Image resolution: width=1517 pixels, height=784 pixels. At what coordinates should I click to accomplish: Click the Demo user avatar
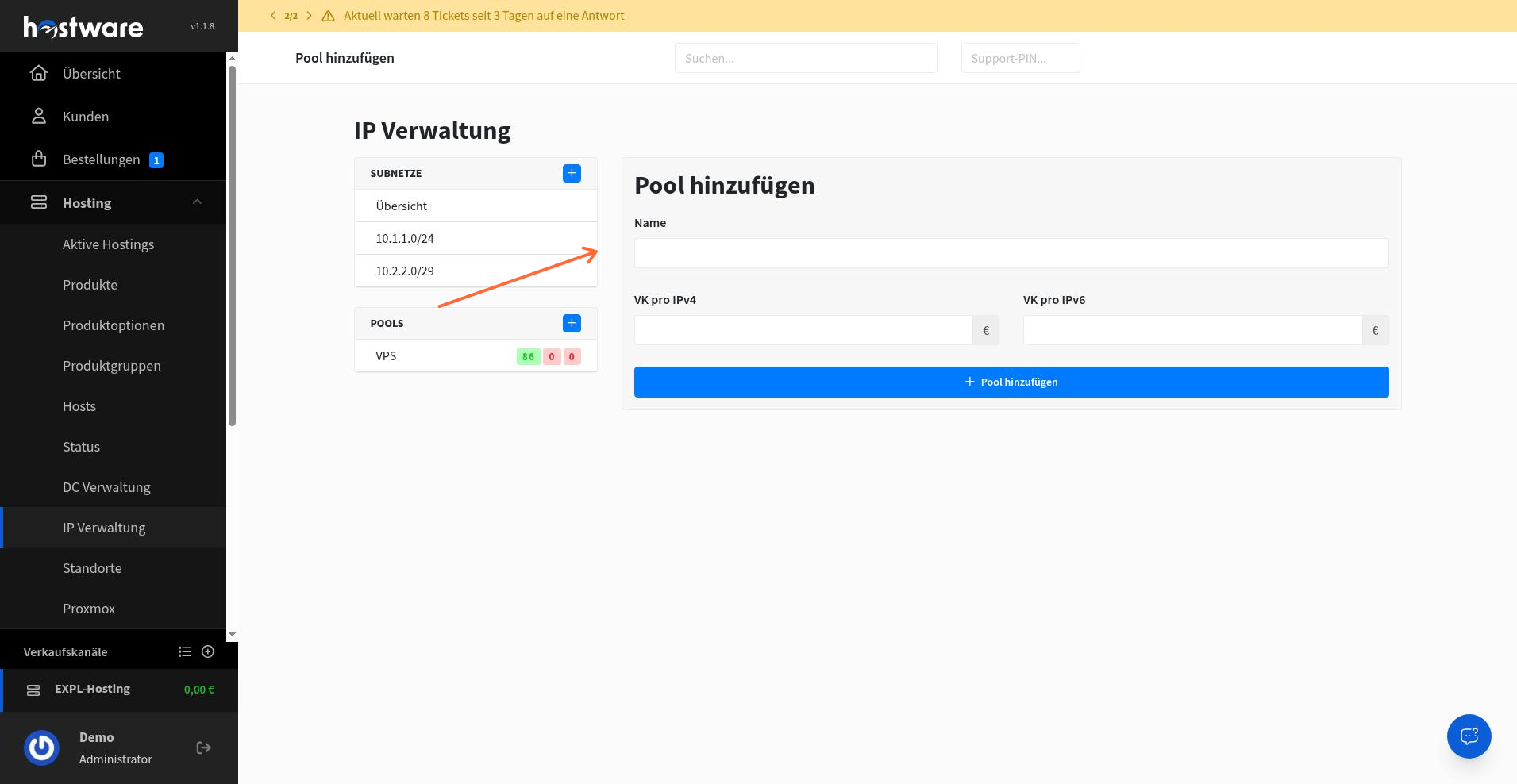42,747
